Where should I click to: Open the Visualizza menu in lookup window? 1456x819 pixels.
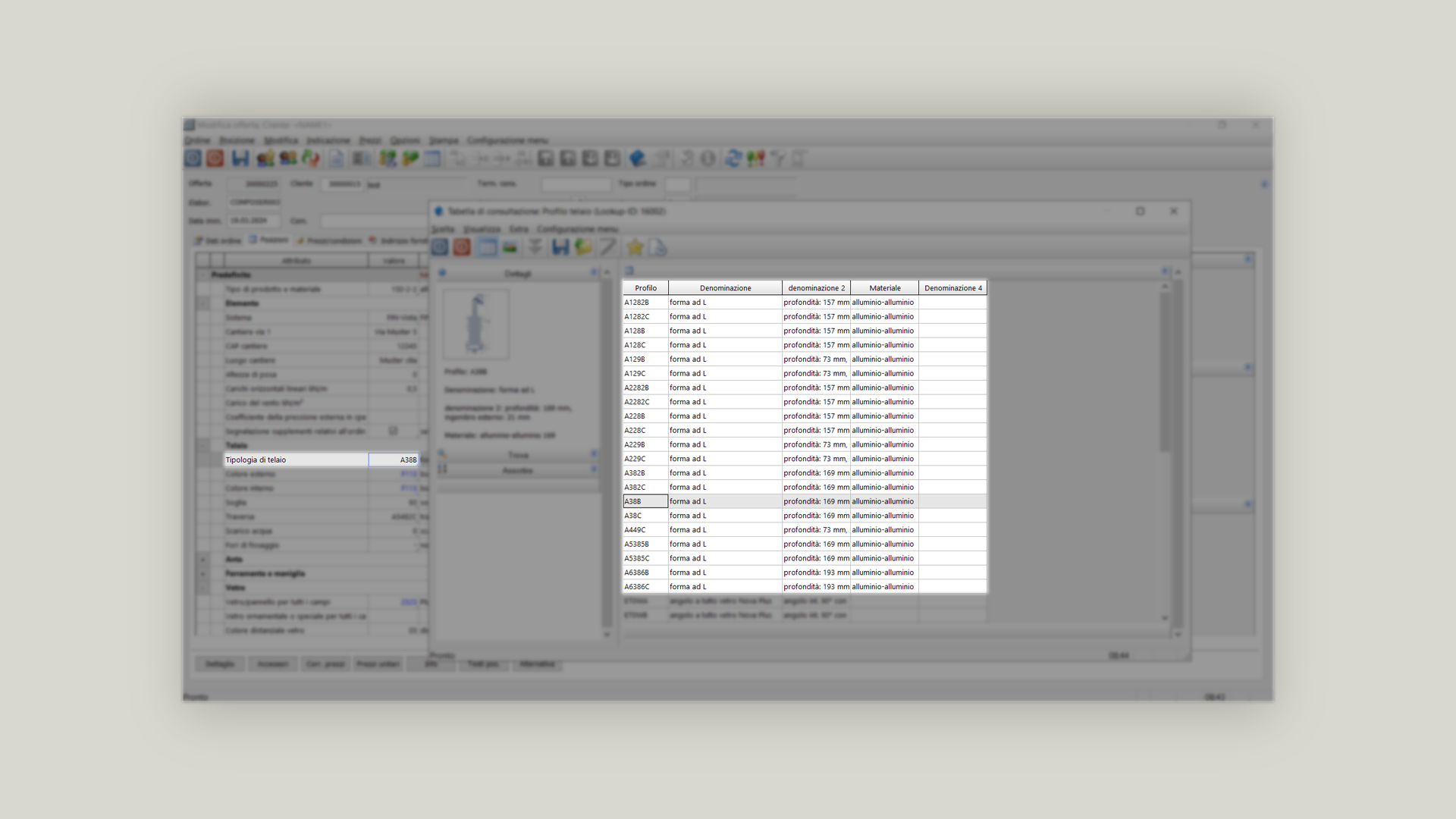click(x=482, y=229)
